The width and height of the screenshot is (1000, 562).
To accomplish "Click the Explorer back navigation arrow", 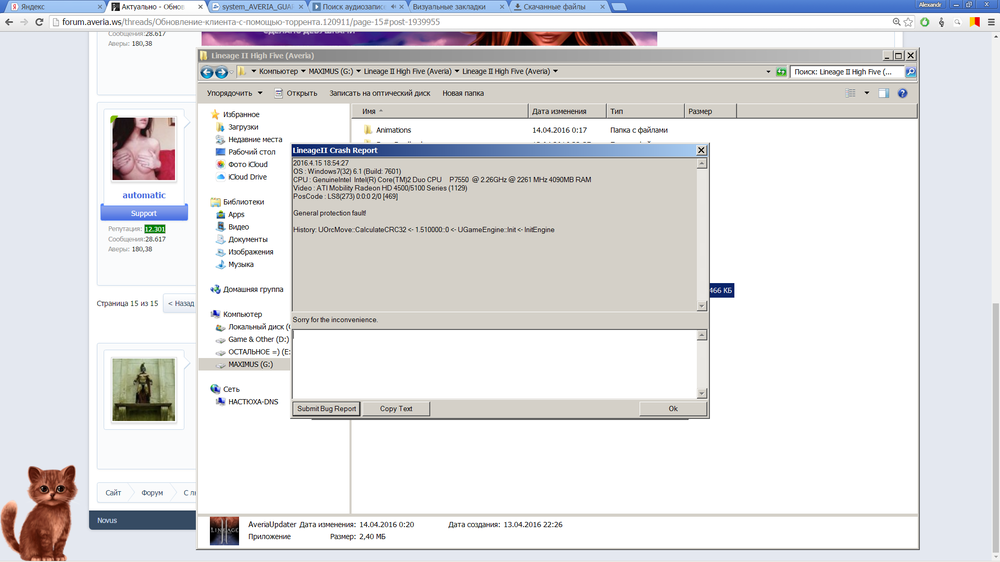I will point(207,72).
